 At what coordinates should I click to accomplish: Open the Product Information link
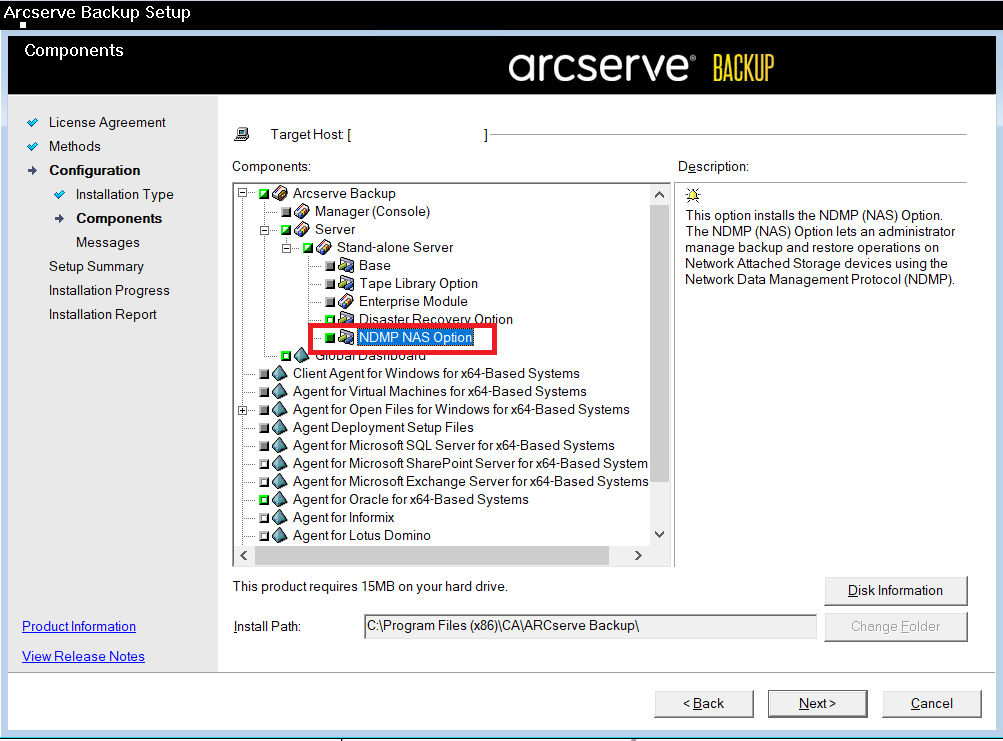click(78, 626)
